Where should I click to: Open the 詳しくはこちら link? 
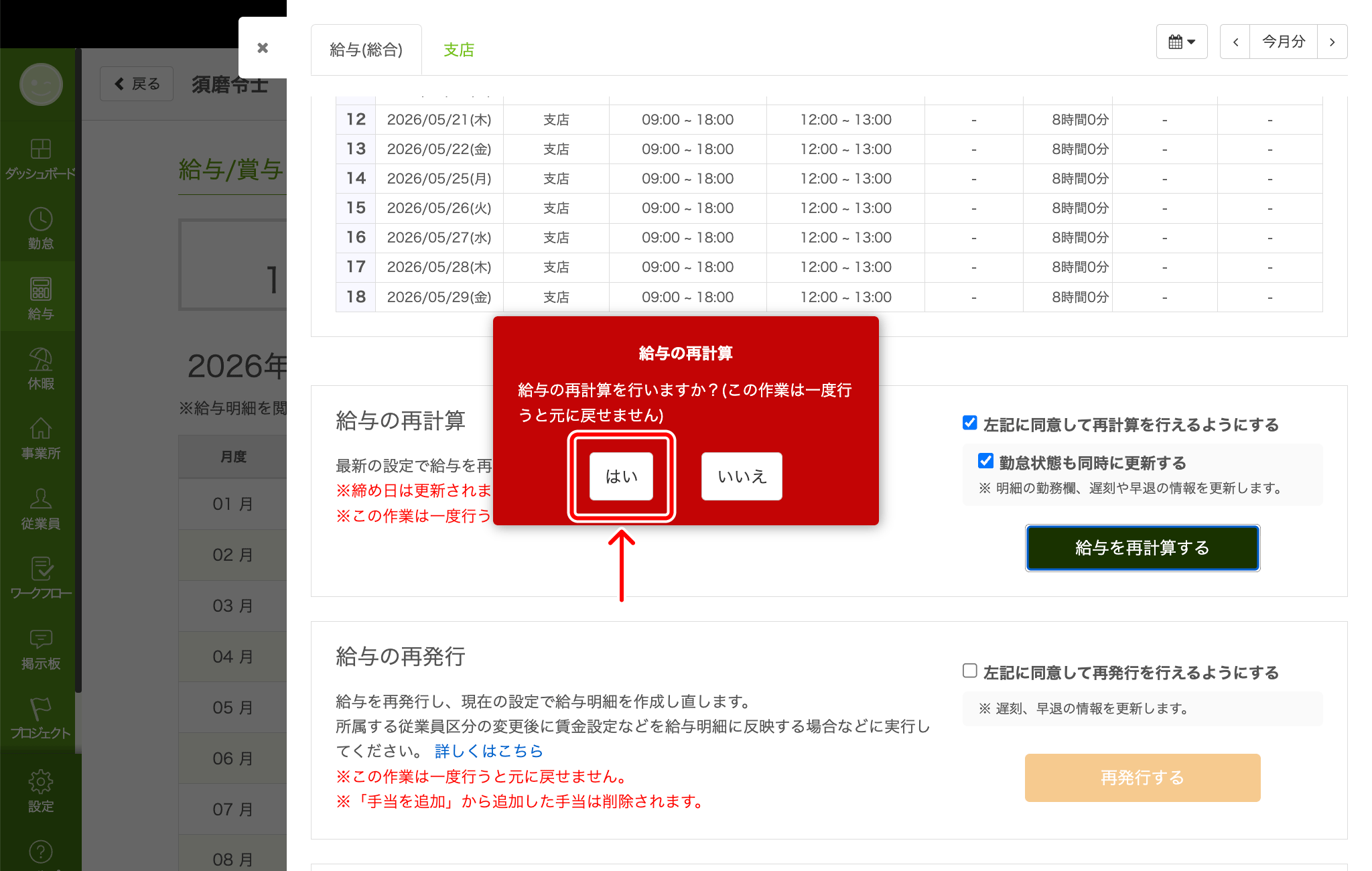coord(488,751)
